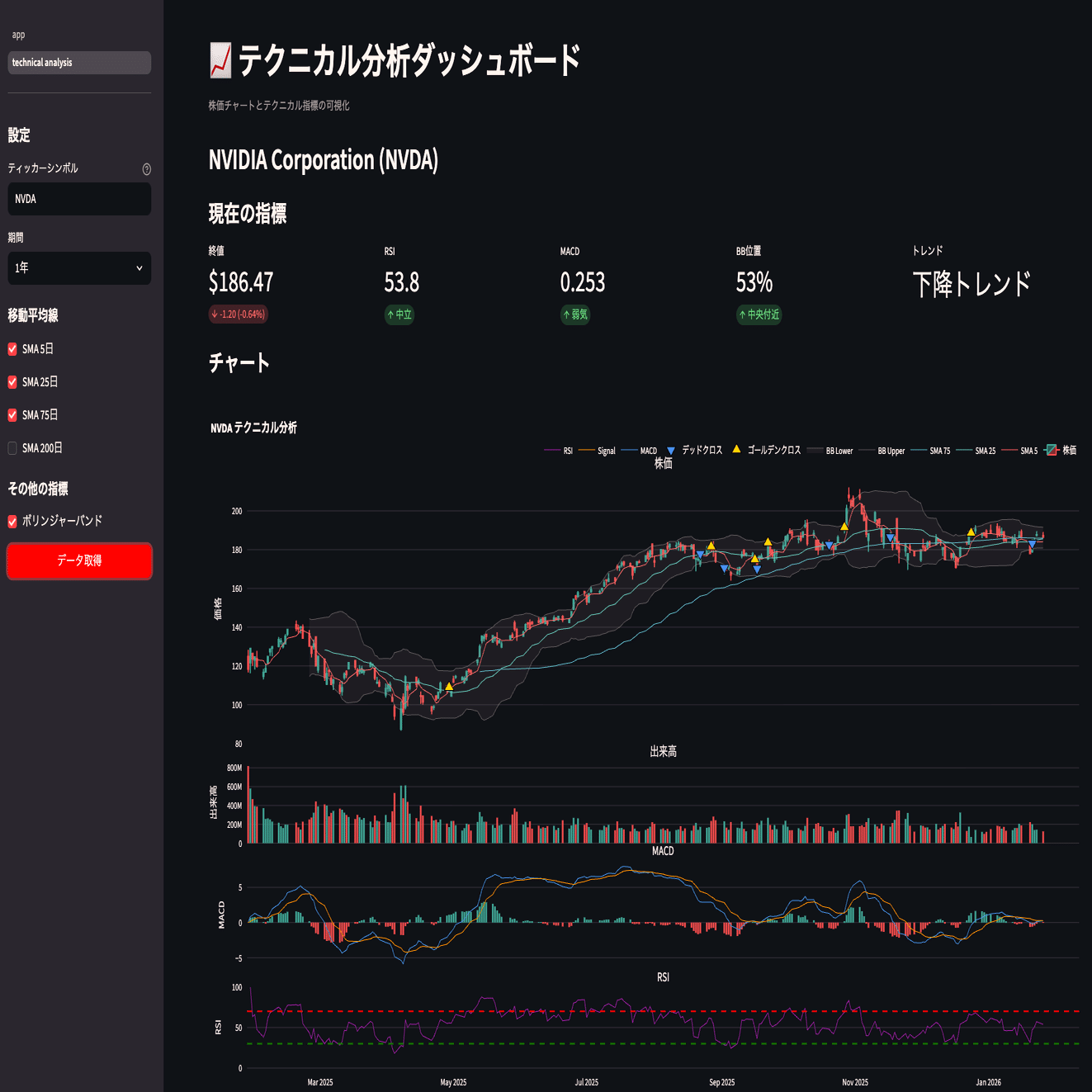Click the help icon beside ティッカーシンボル
The width and height of the screenshot is (1092, 1092).
147,169
